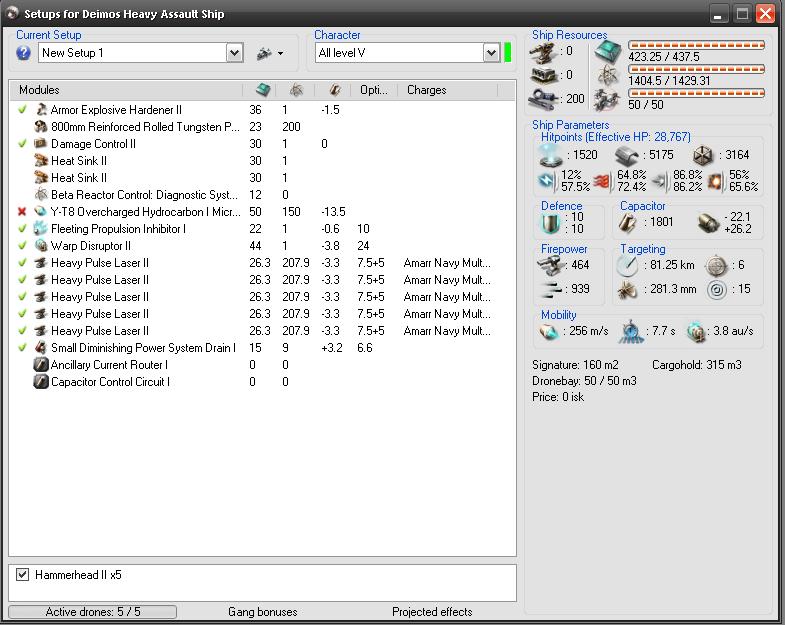Click the turret firepower icon showing 464

point(550,265)
